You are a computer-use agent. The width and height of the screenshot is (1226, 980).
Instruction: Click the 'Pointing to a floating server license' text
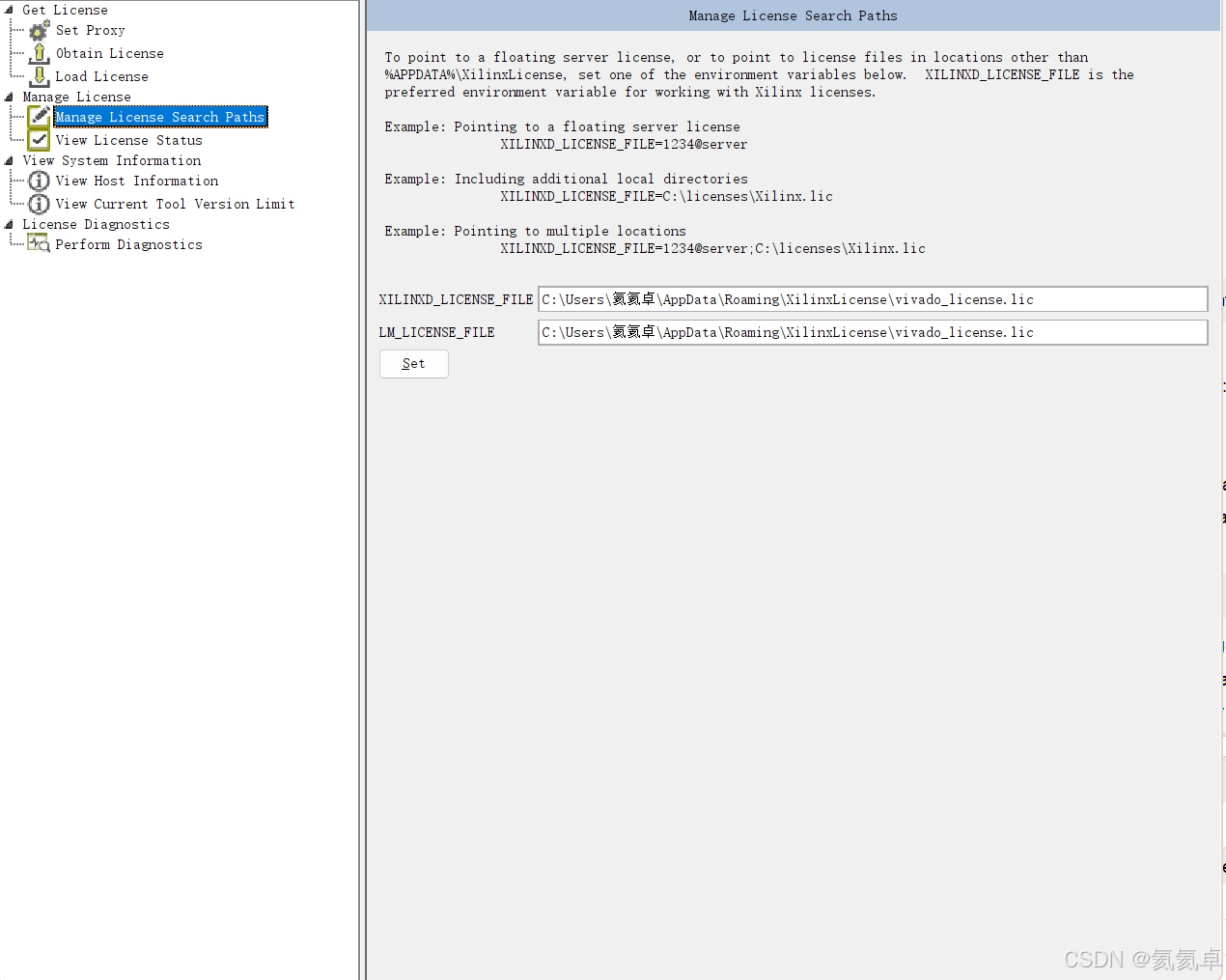pyautogui.click(x=598, y=127)
